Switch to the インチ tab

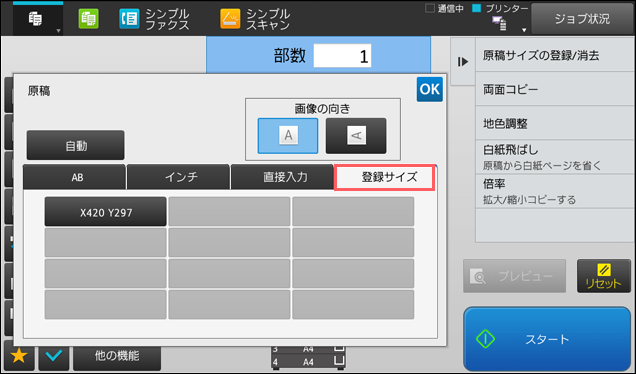tap(178, 177)
